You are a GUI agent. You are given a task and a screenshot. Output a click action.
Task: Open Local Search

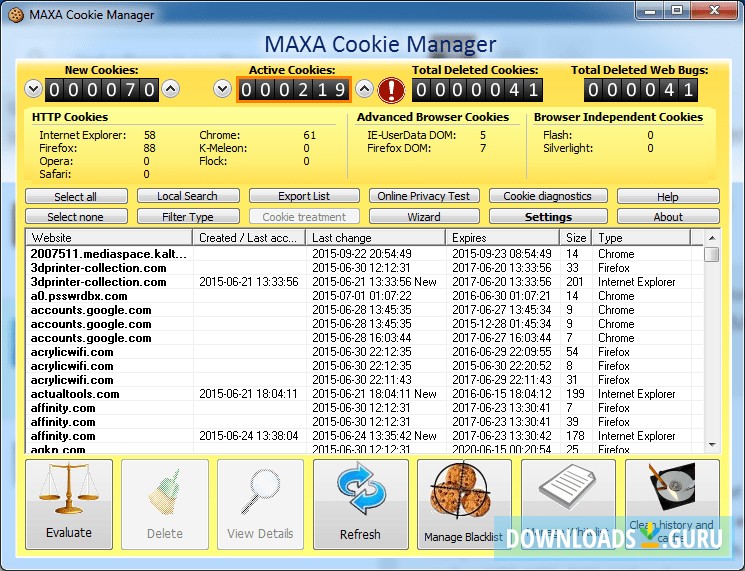tap(188, 196)
